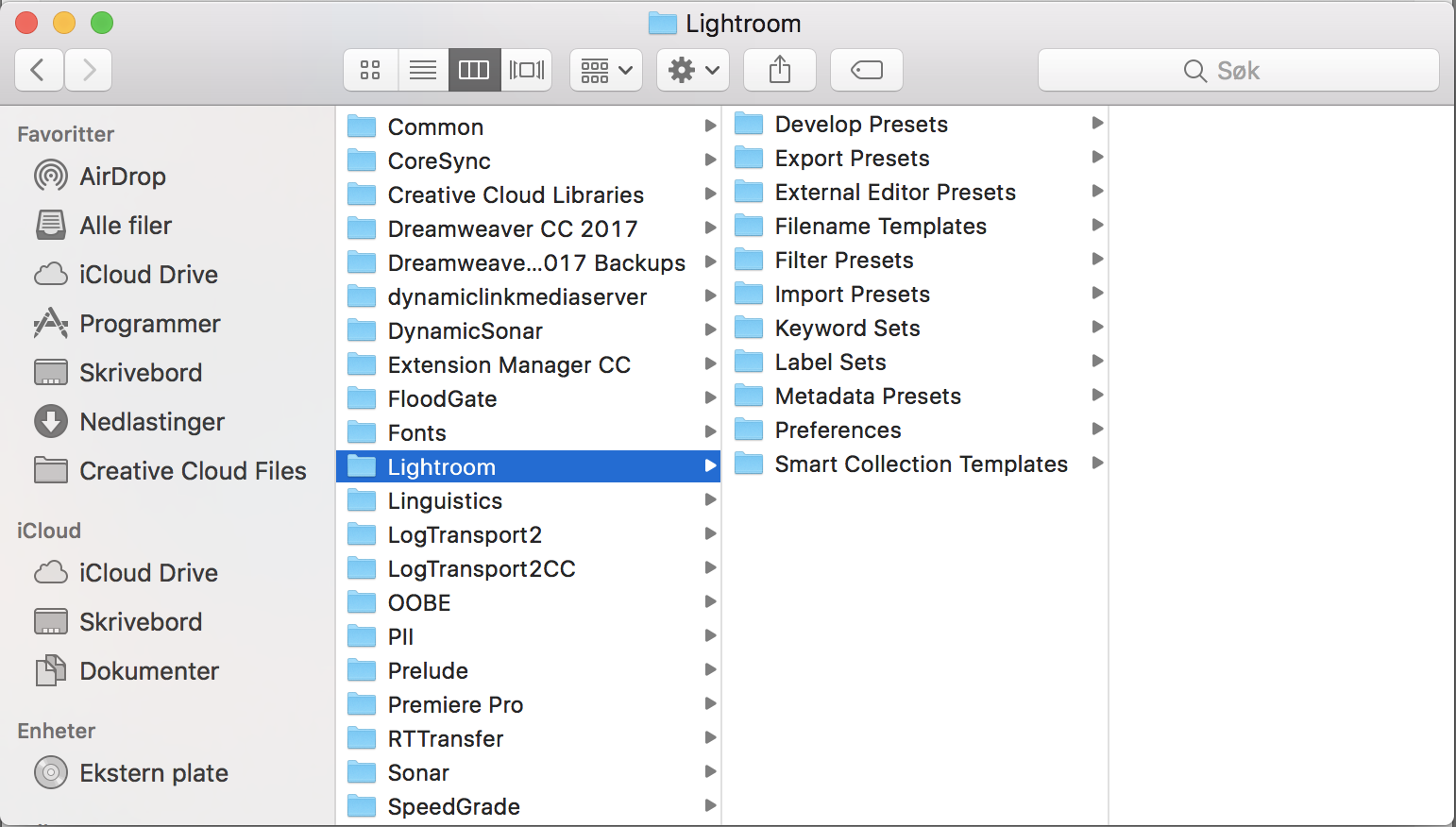Open the item arrangement dropdown
Image resolution: width=1456 pixels, height=827 pixels.
tap(606, 70)
